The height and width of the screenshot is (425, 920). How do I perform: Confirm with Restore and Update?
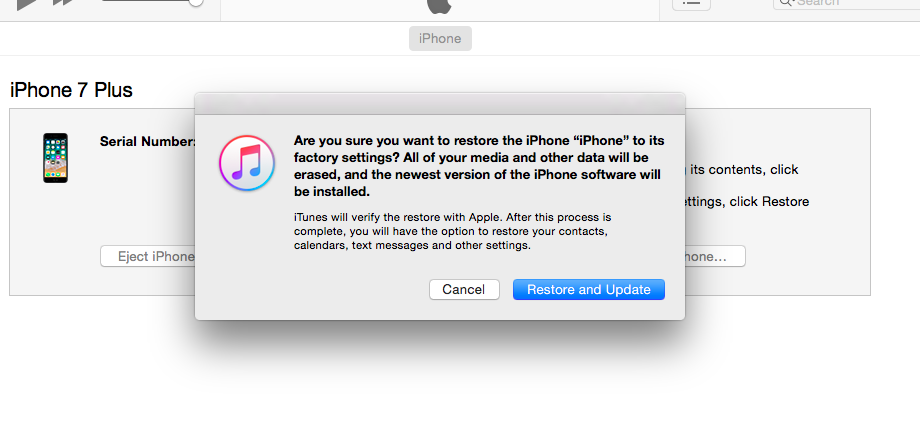pos(588,289)
